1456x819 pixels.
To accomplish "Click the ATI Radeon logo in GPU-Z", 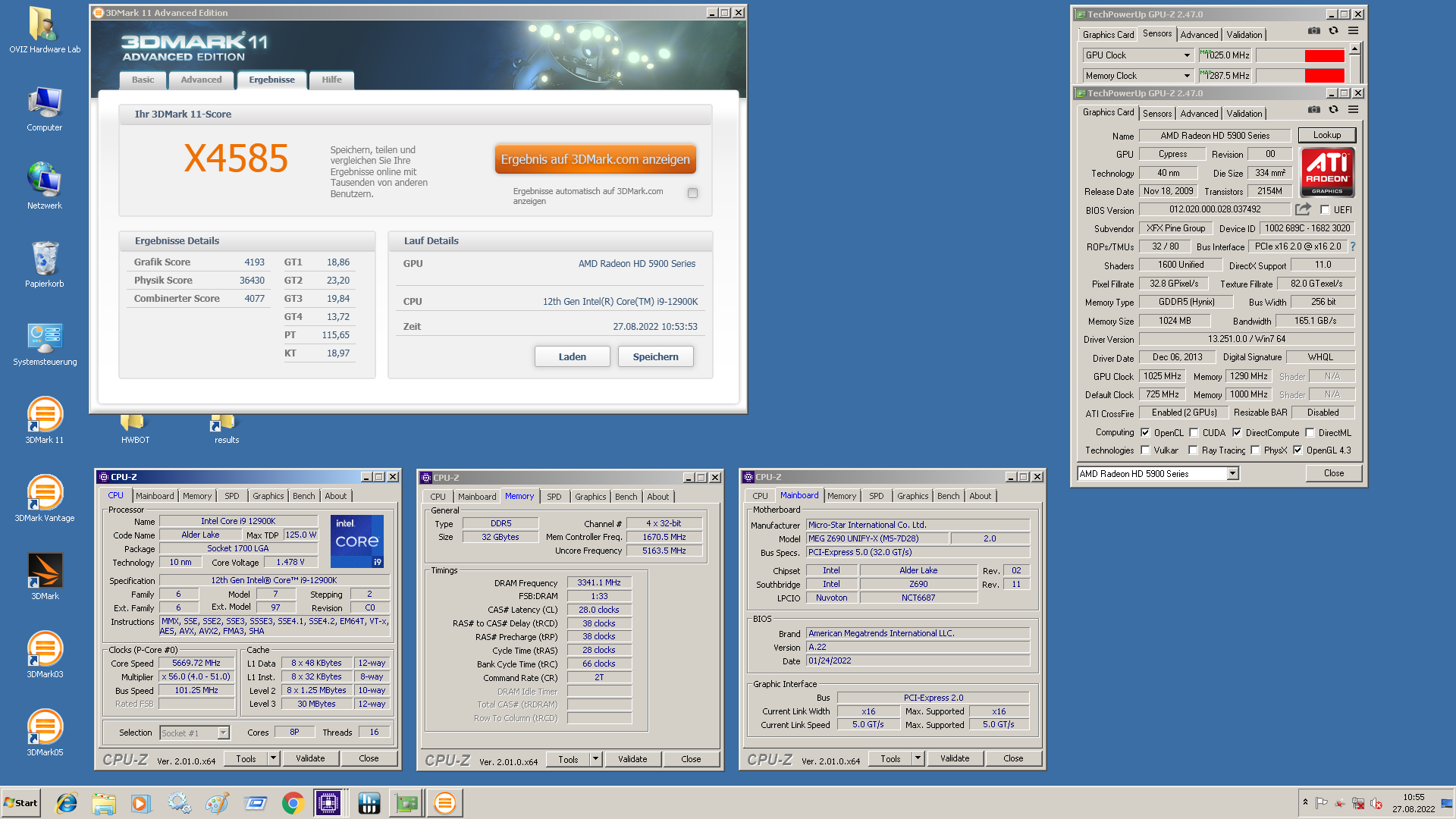I will tap(1327, 172).
